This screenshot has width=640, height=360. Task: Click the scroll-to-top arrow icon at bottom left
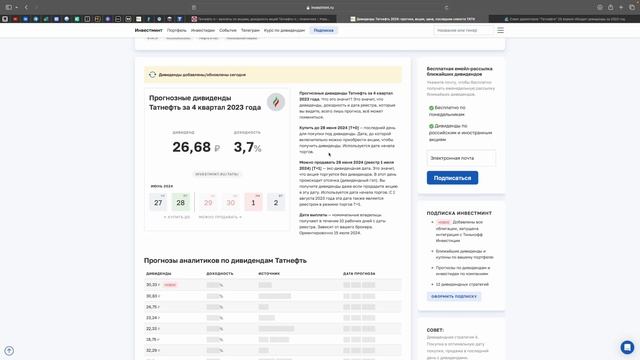pos(9,351)
